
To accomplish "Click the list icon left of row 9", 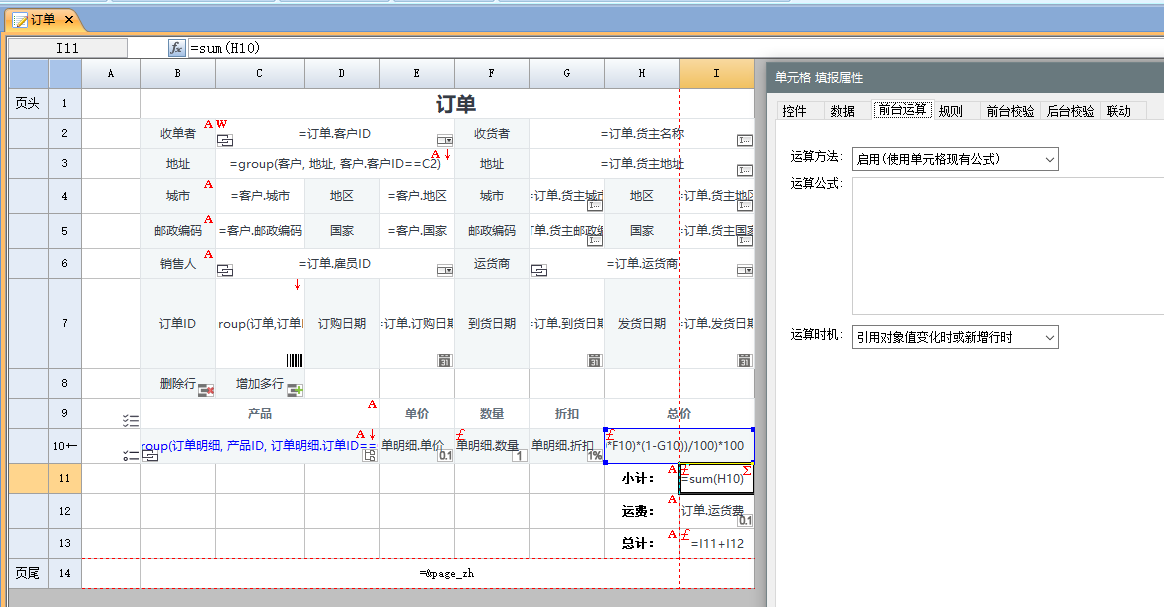I will (130, 421).
